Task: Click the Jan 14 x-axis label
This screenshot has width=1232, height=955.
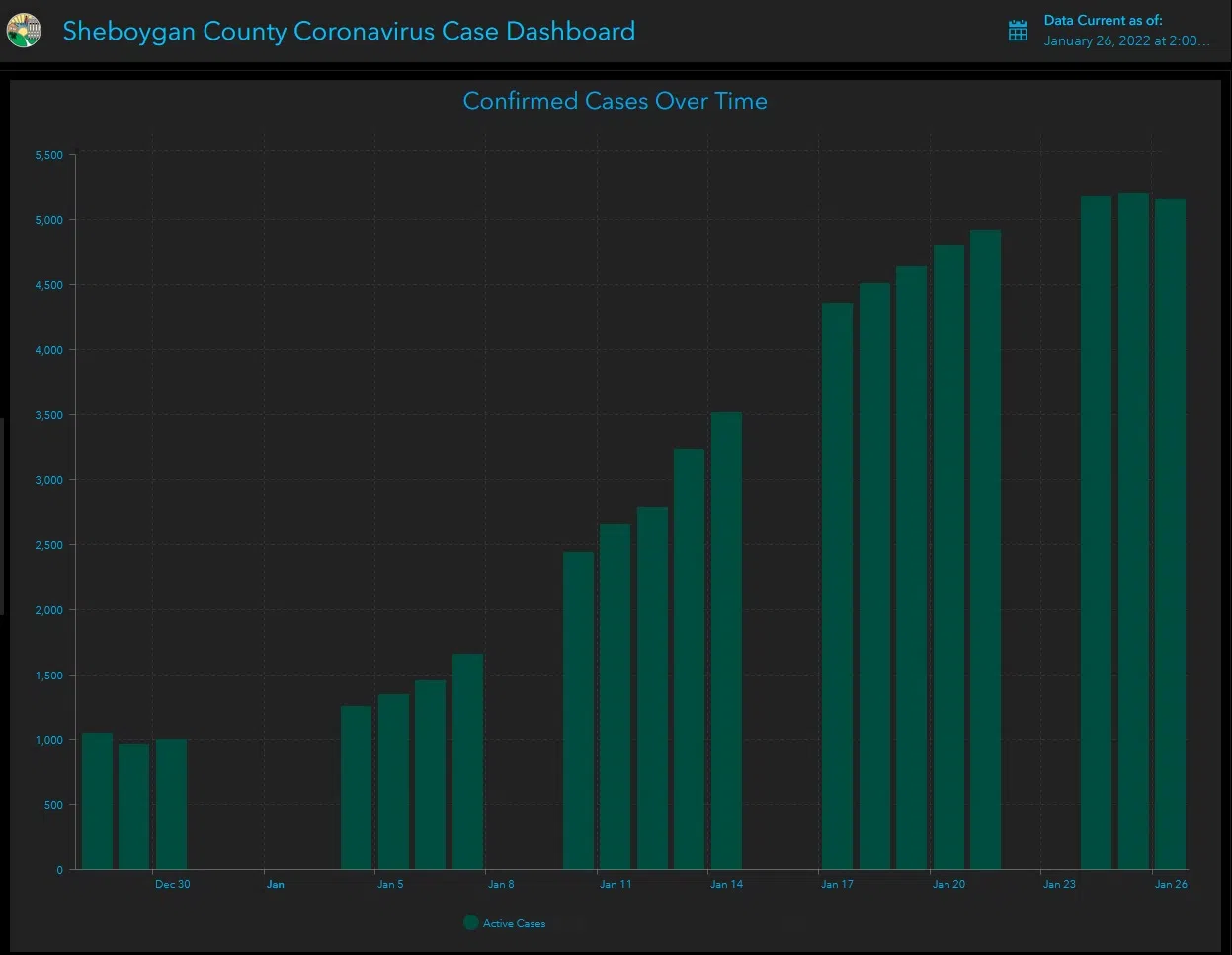Action: tap(726, 884)
